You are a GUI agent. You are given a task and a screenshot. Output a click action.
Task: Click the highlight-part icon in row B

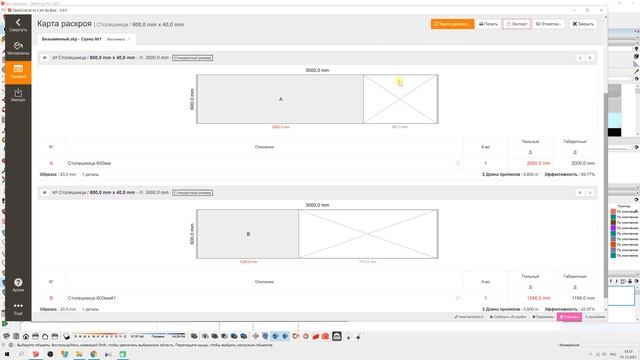pos(458,298)
